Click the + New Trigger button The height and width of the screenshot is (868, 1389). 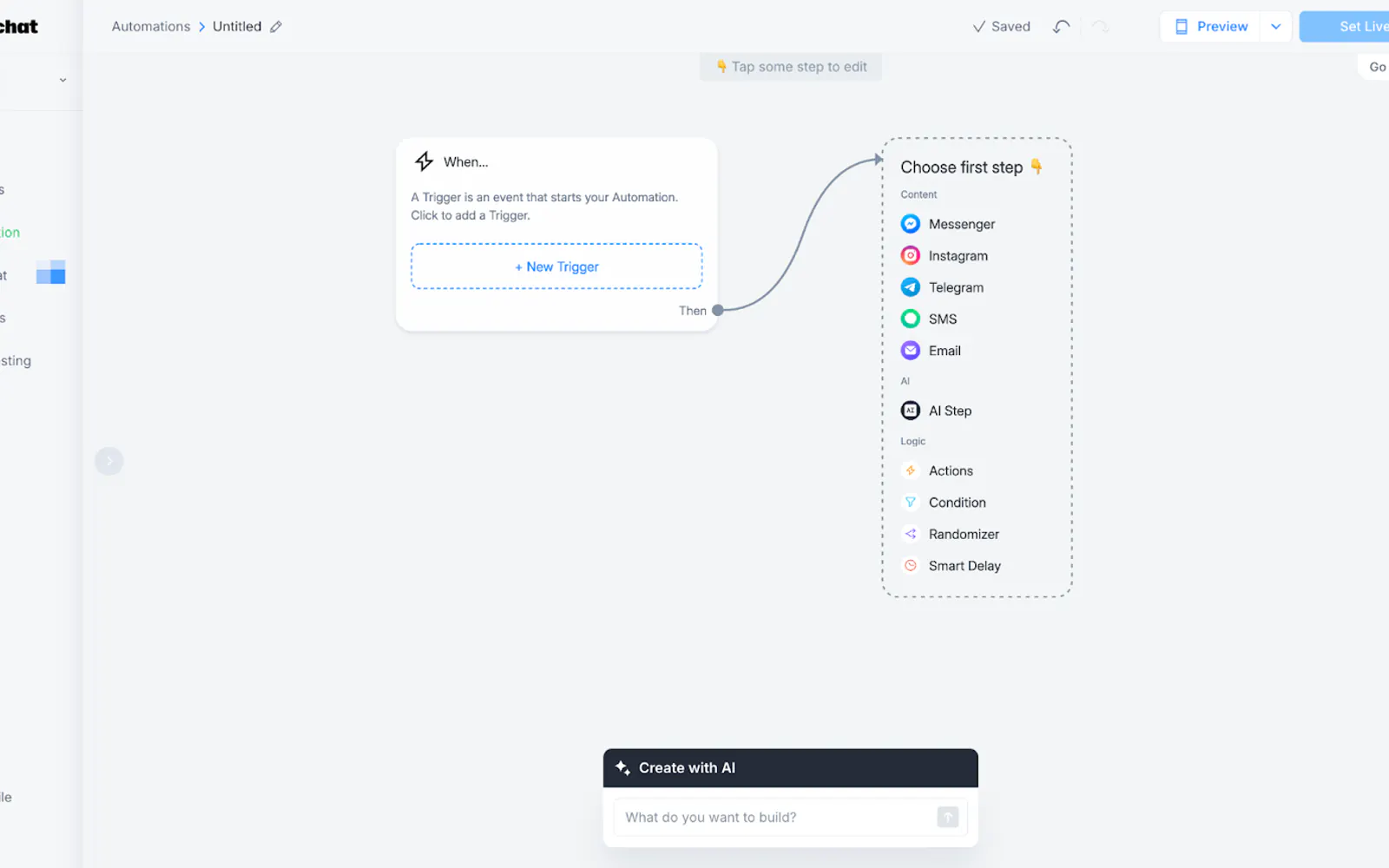(556, 266)
